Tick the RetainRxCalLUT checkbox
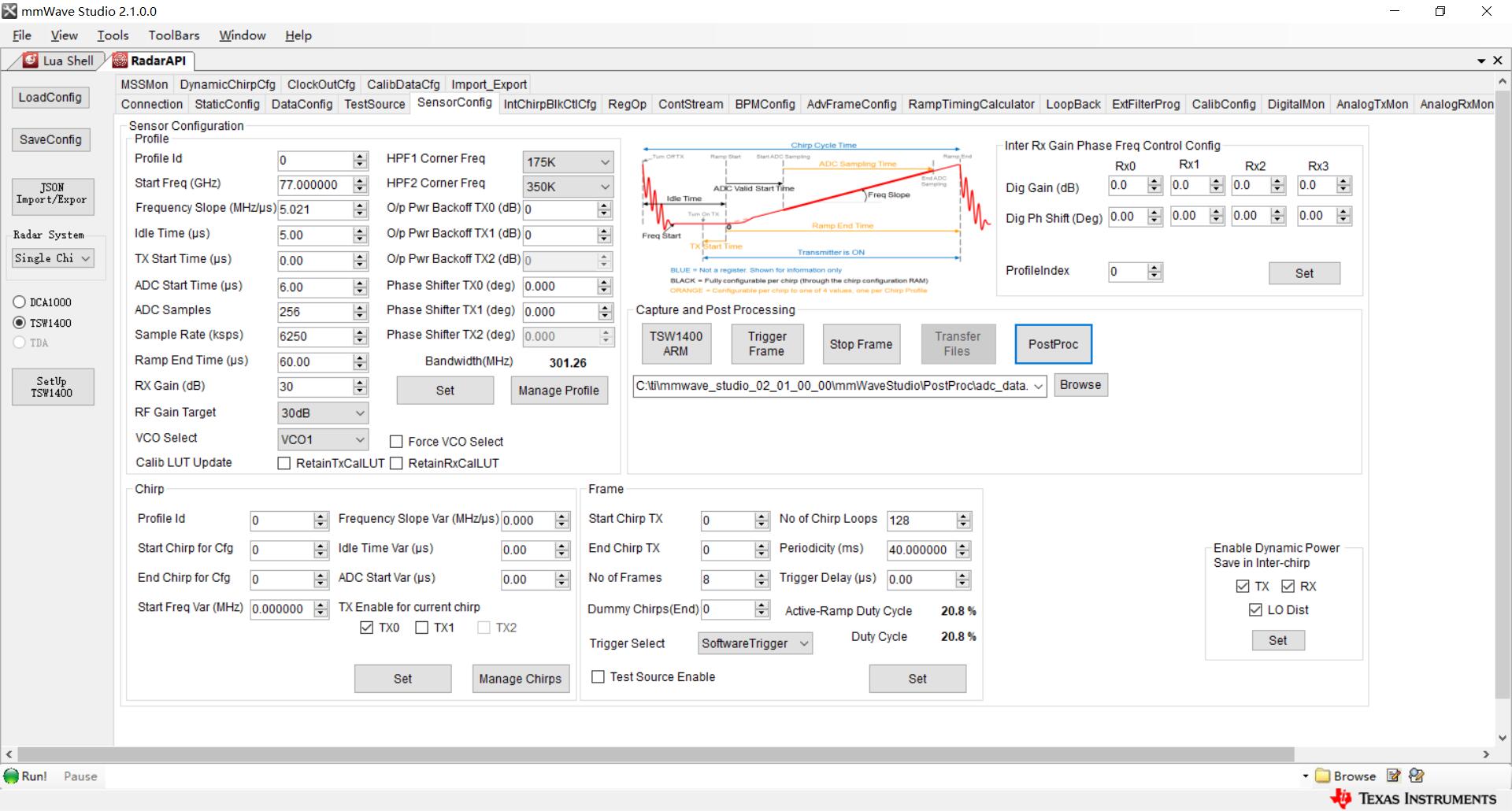This screenshot has width=1512, height=811. [396, 463]
